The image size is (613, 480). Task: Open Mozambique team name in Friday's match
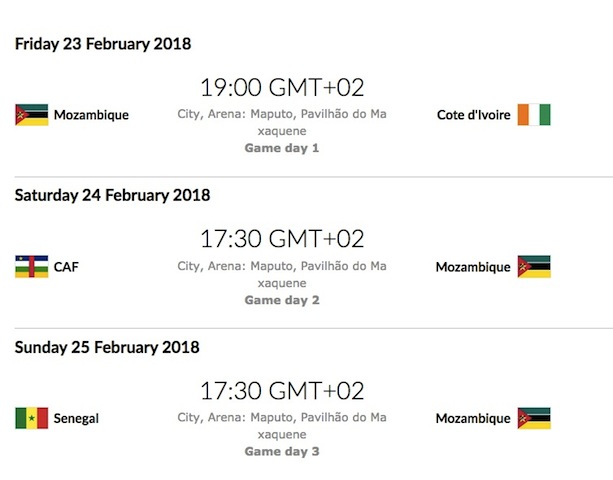coord(91,115)
